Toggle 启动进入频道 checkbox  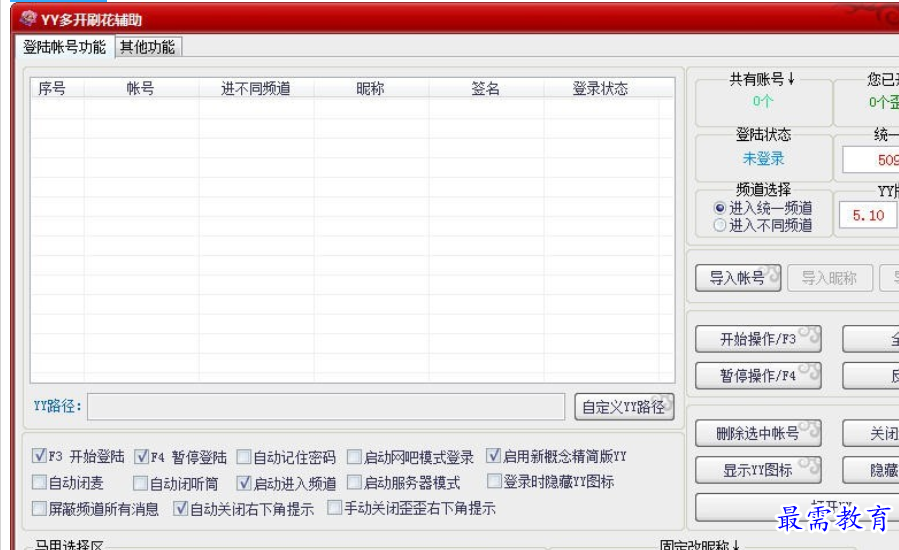pos(244,483)
